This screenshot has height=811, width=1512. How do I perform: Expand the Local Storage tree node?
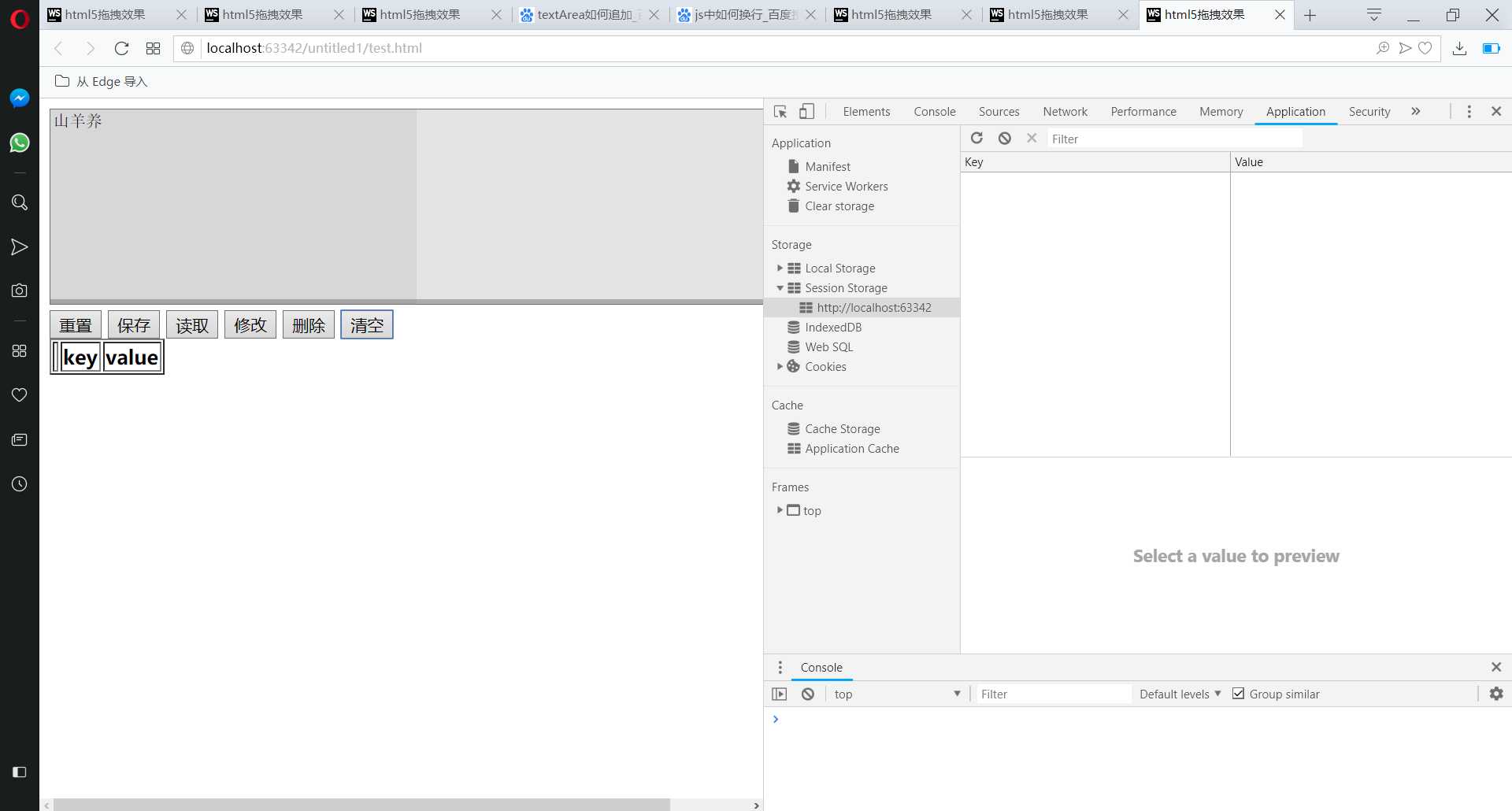(x=780, y=268)
